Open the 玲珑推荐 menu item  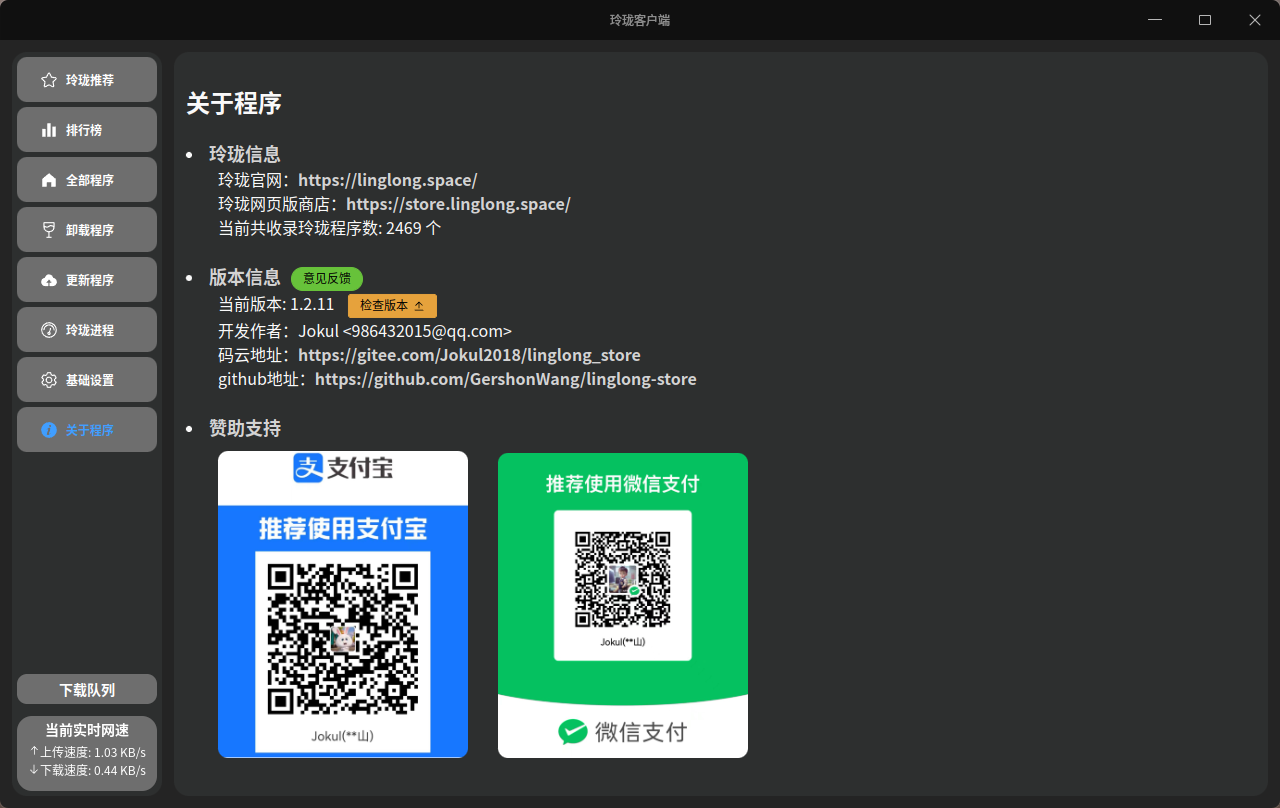click(87, 80)
